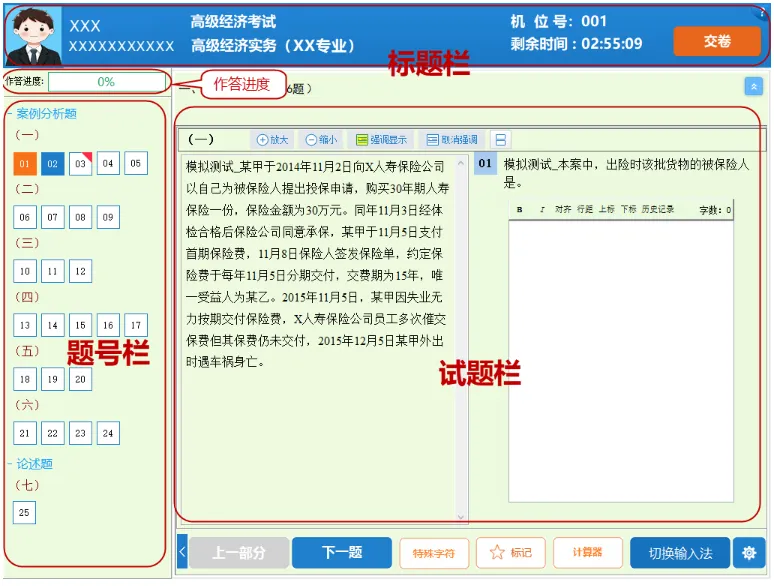The width and height of the screenshot is (774, 586).
Task: Jump to question 16
Action: click(x=108, y=325)
